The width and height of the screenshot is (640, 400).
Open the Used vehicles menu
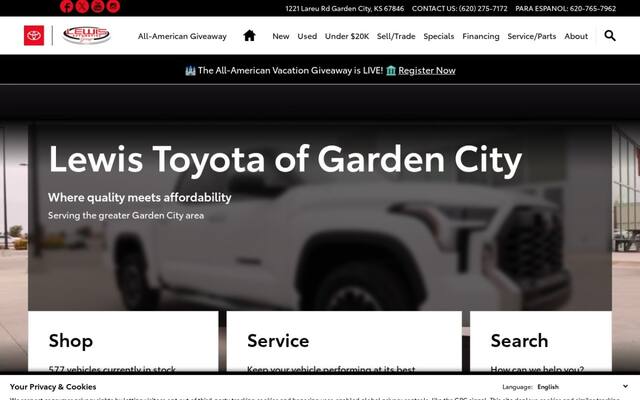coord(307,36)
